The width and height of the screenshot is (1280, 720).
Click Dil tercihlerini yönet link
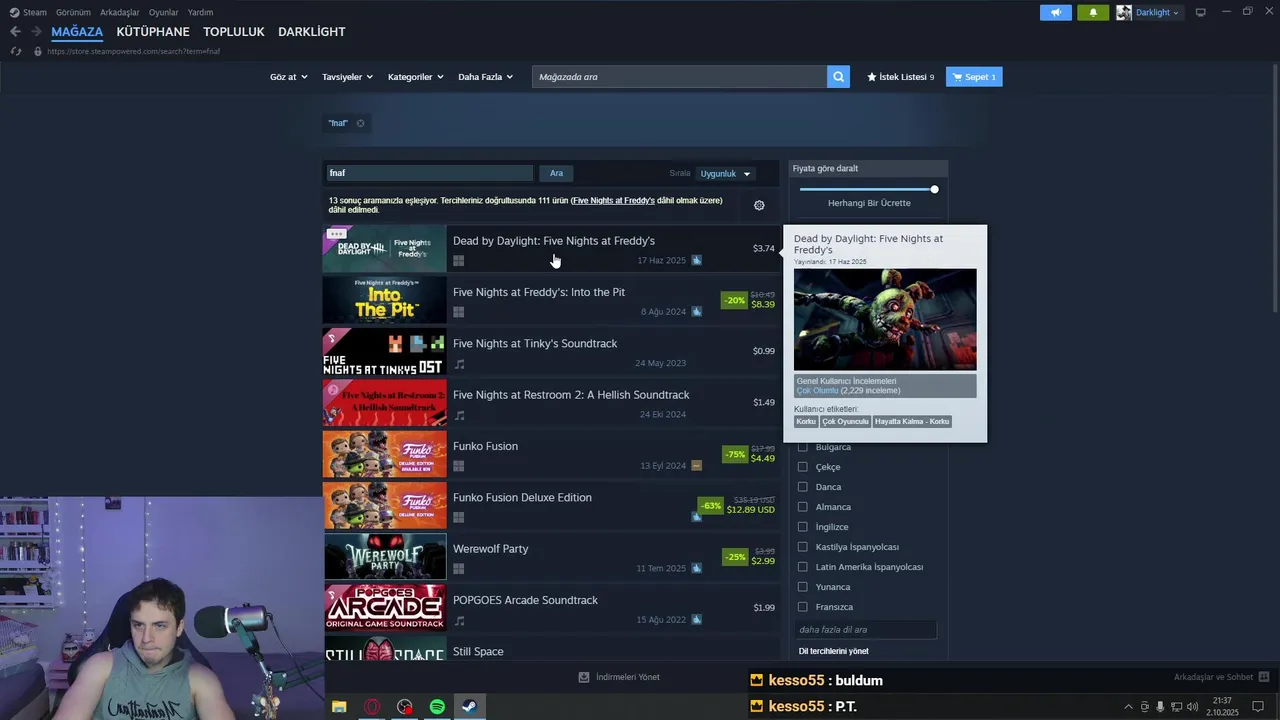[834, 651]
